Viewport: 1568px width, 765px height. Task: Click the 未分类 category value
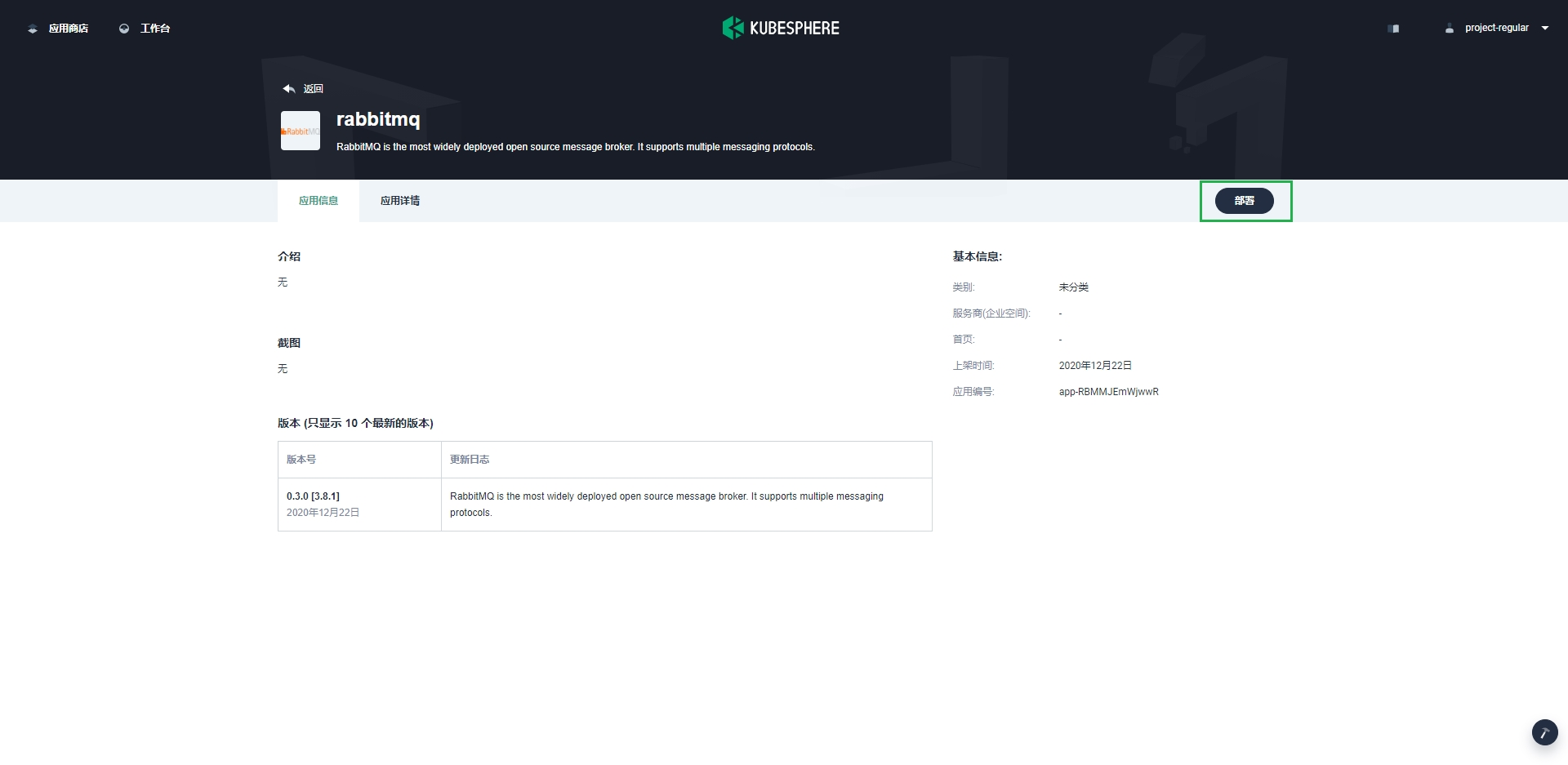[1074, 287]
